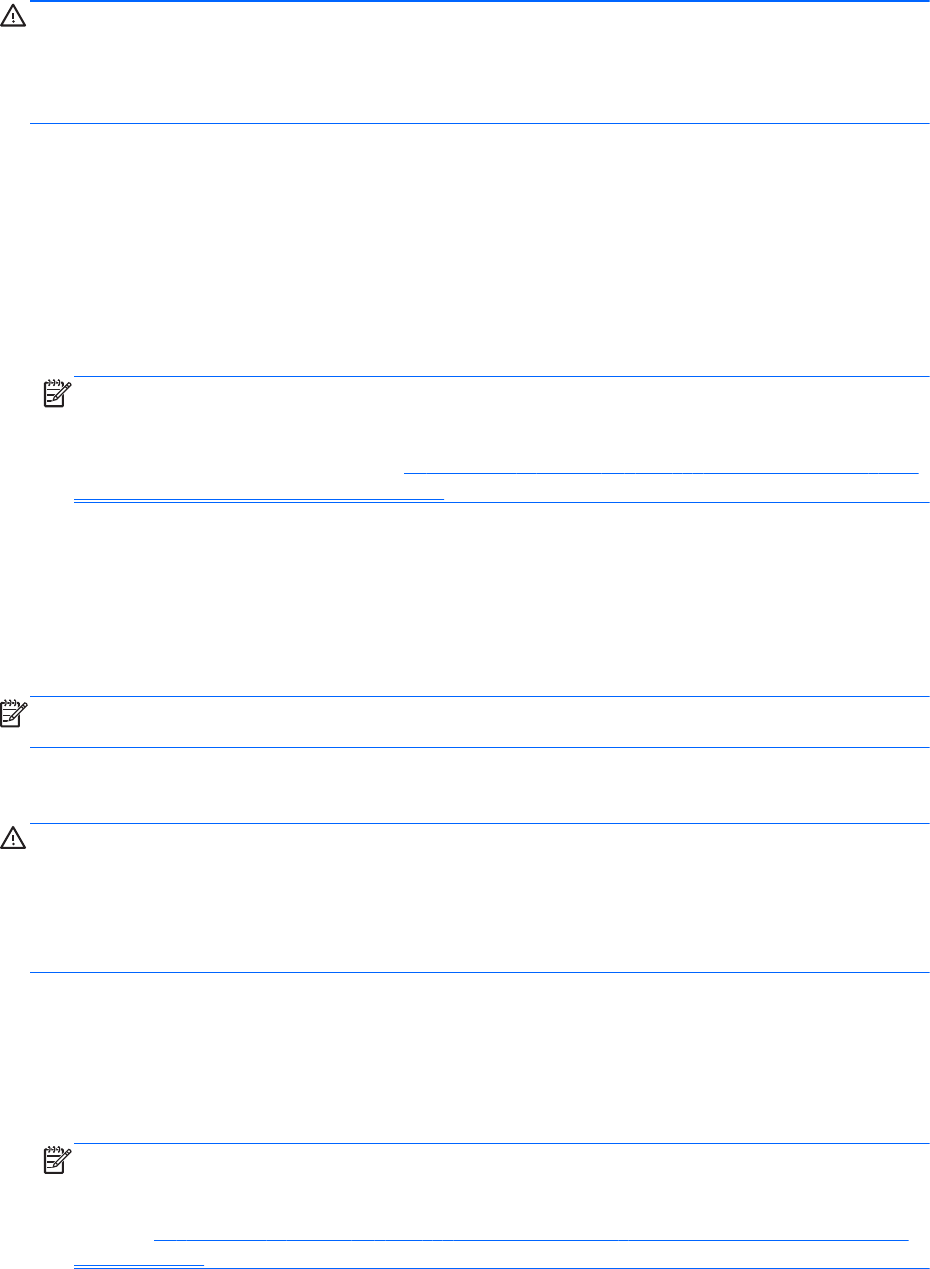930x1269 pixels.
Task: Click the rule beside the left-margin note icon
Action: pos(480,696)
